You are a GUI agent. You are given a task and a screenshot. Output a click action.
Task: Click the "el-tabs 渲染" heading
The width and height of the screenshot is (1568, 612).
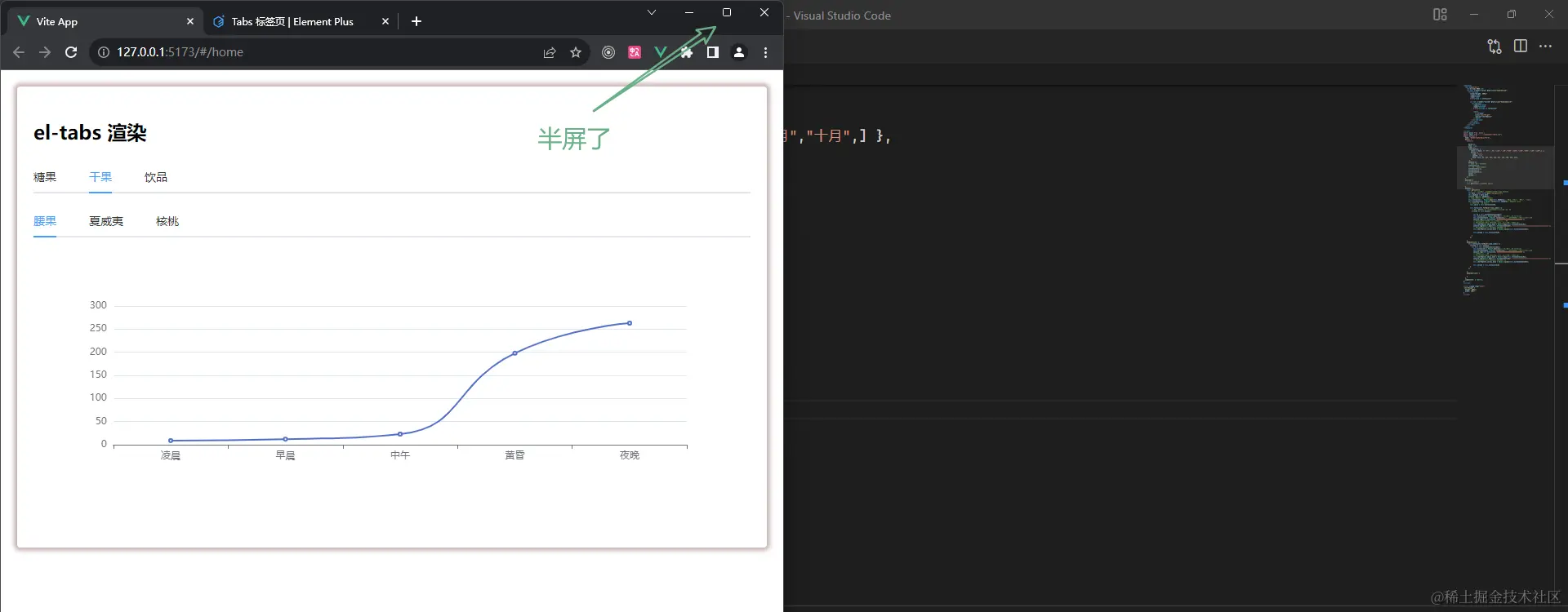click(90, 133)
